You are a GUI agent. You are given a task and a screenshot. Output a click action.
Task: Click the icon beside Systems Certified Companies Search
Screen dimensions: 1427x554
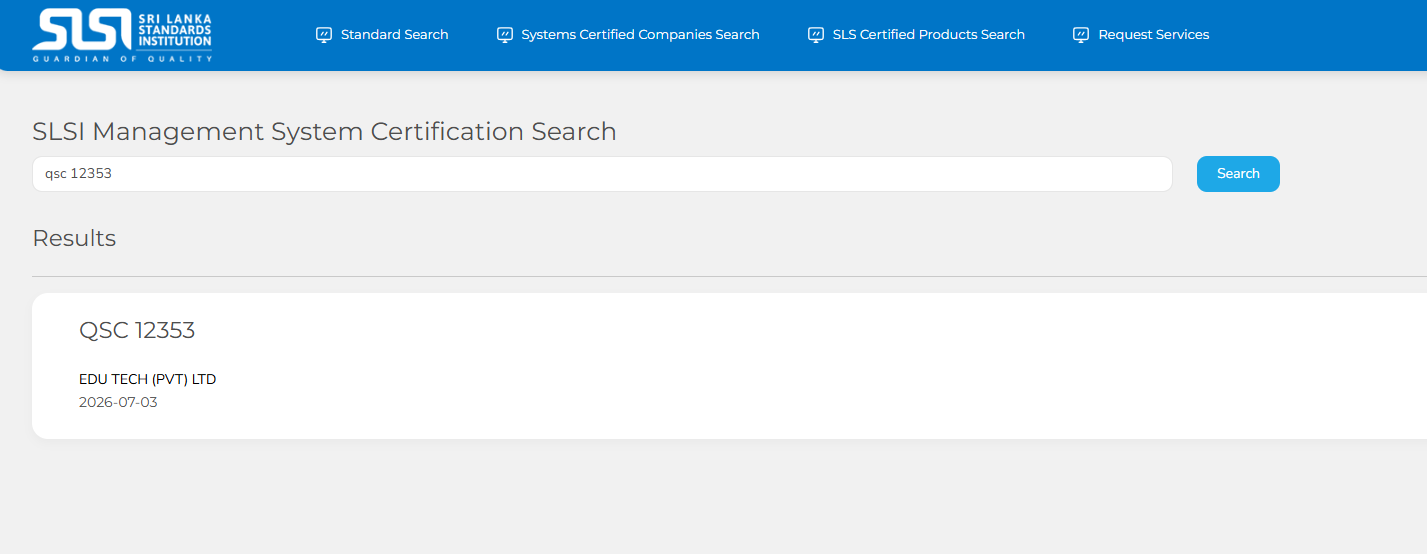tap(505, 35)
